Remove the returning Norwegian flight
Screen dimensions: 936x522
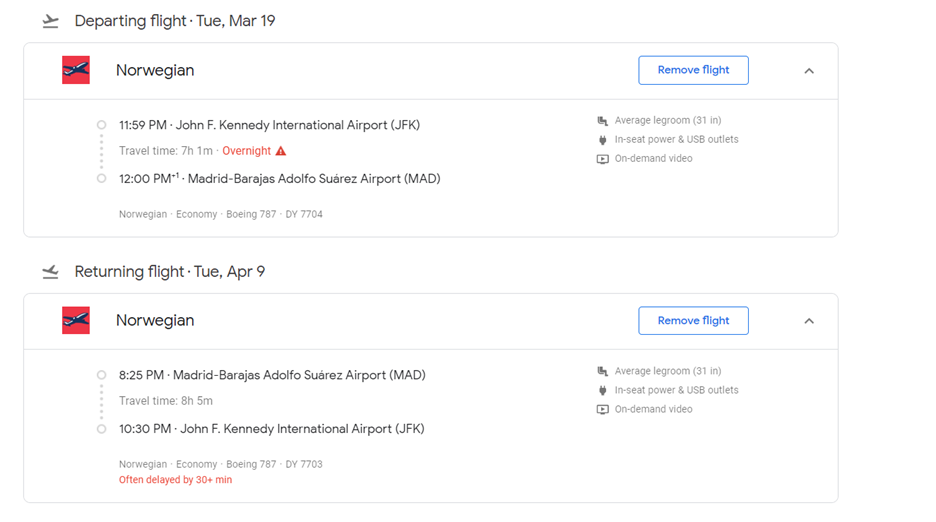click(x=693, y=320)
